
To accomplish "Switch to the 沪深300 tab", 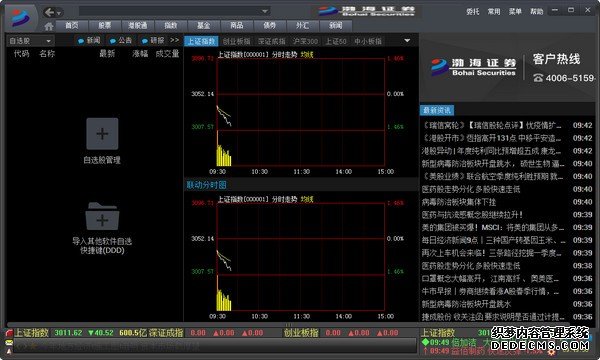I will point(305,41).
